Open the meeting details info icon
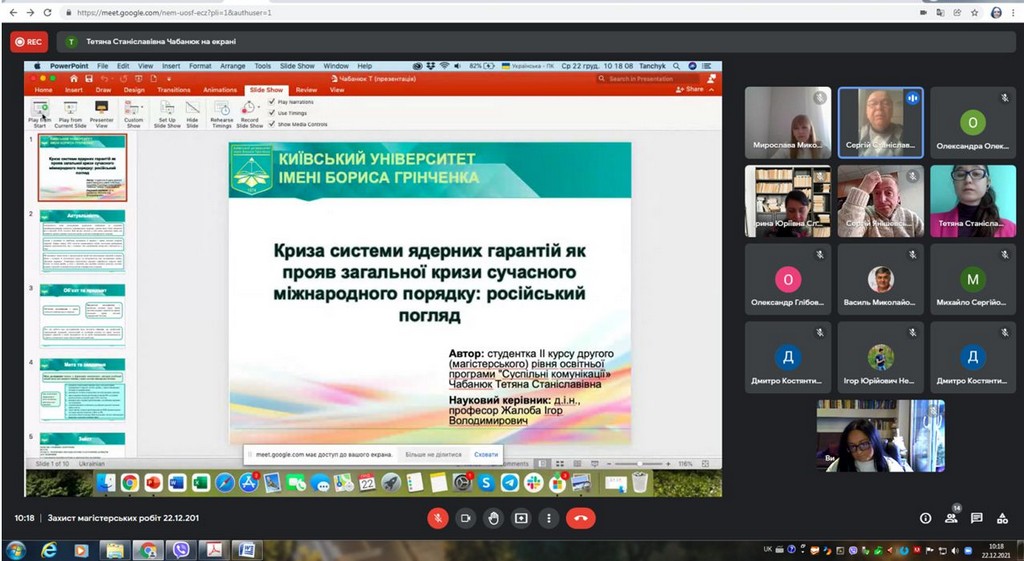This screenshot has height=561, width=1024. pos(925,518)
